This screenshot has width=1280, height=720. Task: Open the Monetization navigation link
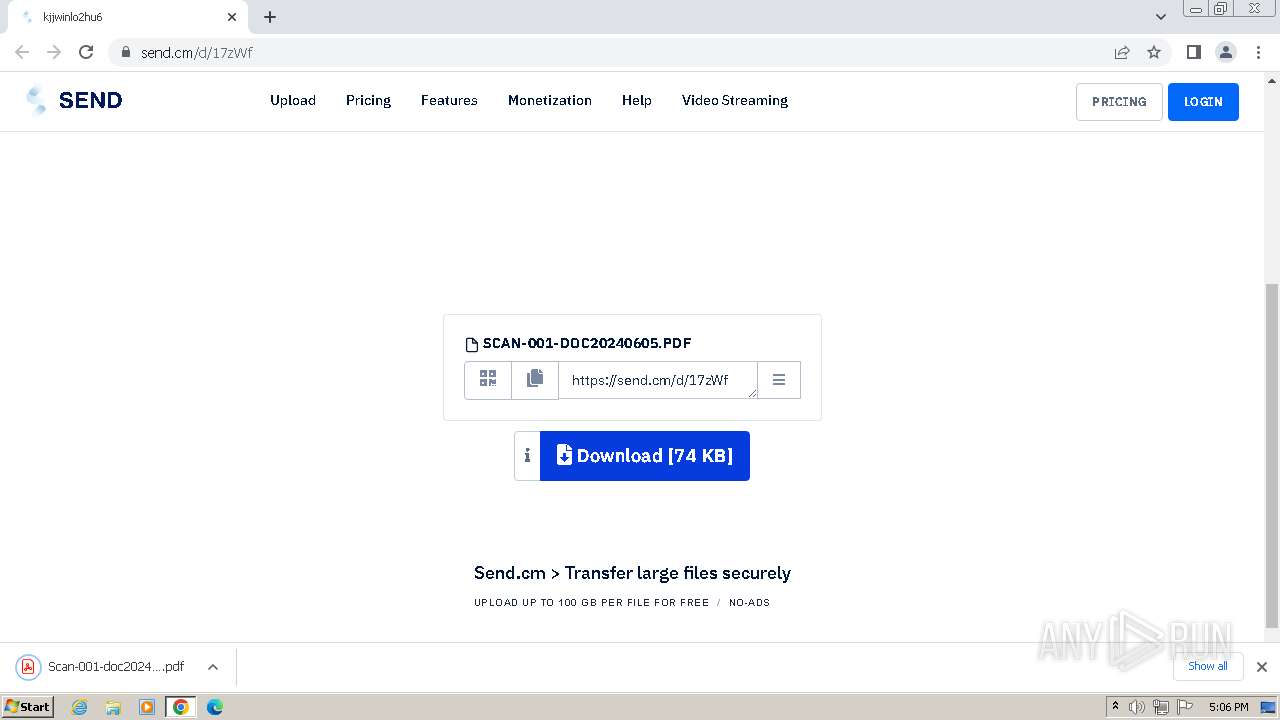pyautogui.click(x=550, y=100)
